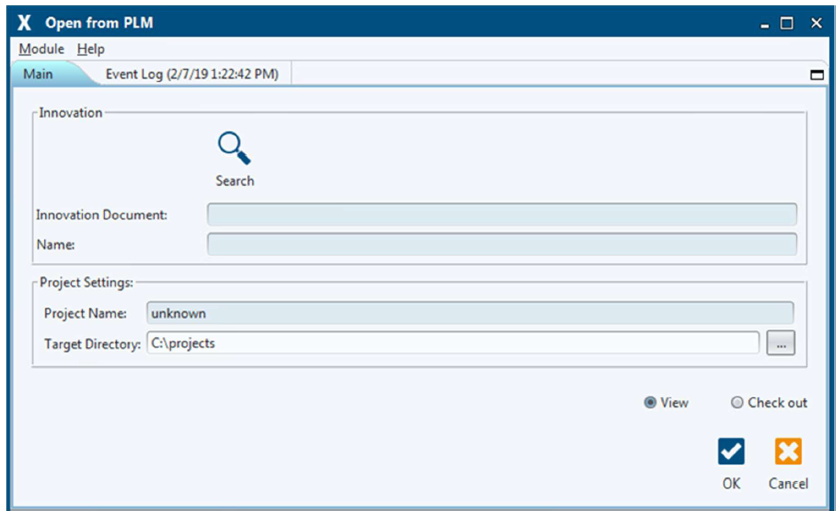840x514 pixels.
Task: Choose the Check out radio option
Action: (x=738, y=403)
